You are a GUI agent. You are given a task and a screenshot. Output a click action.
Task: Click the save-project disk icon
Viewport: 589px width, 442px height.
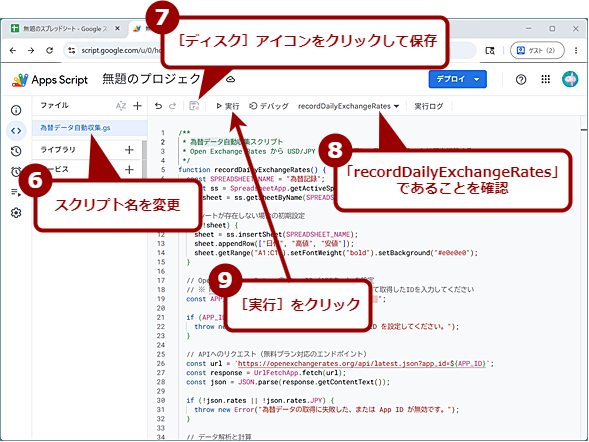point(194,106)
